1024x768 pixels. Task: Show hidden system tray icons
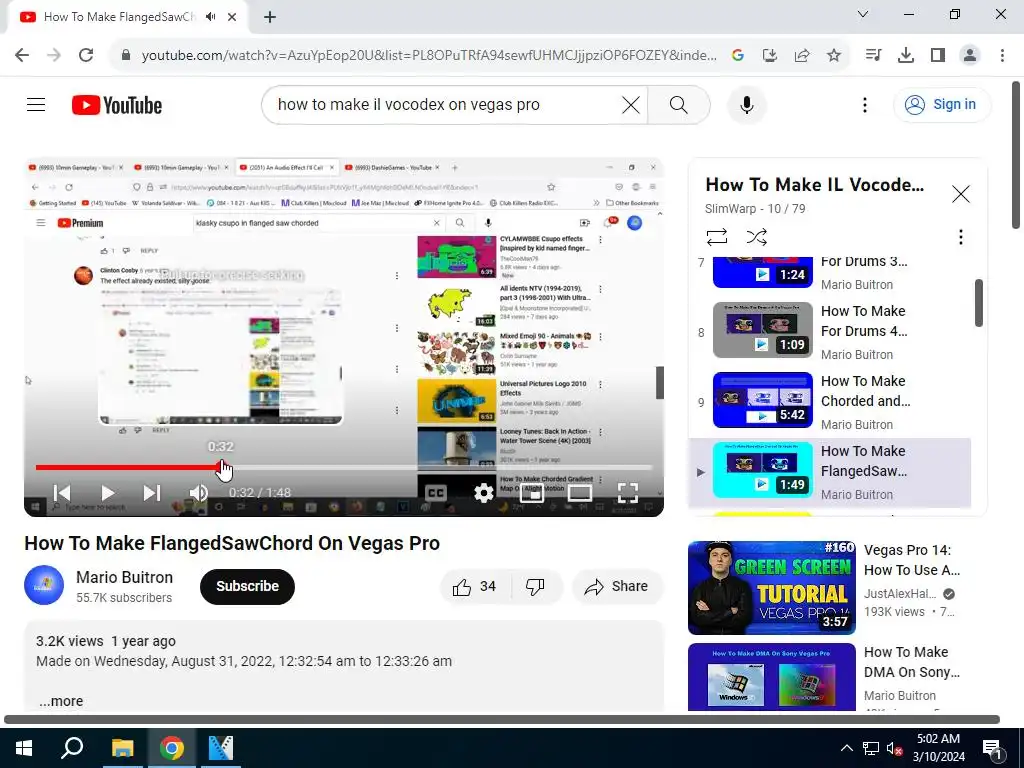(x=846, y=748)
